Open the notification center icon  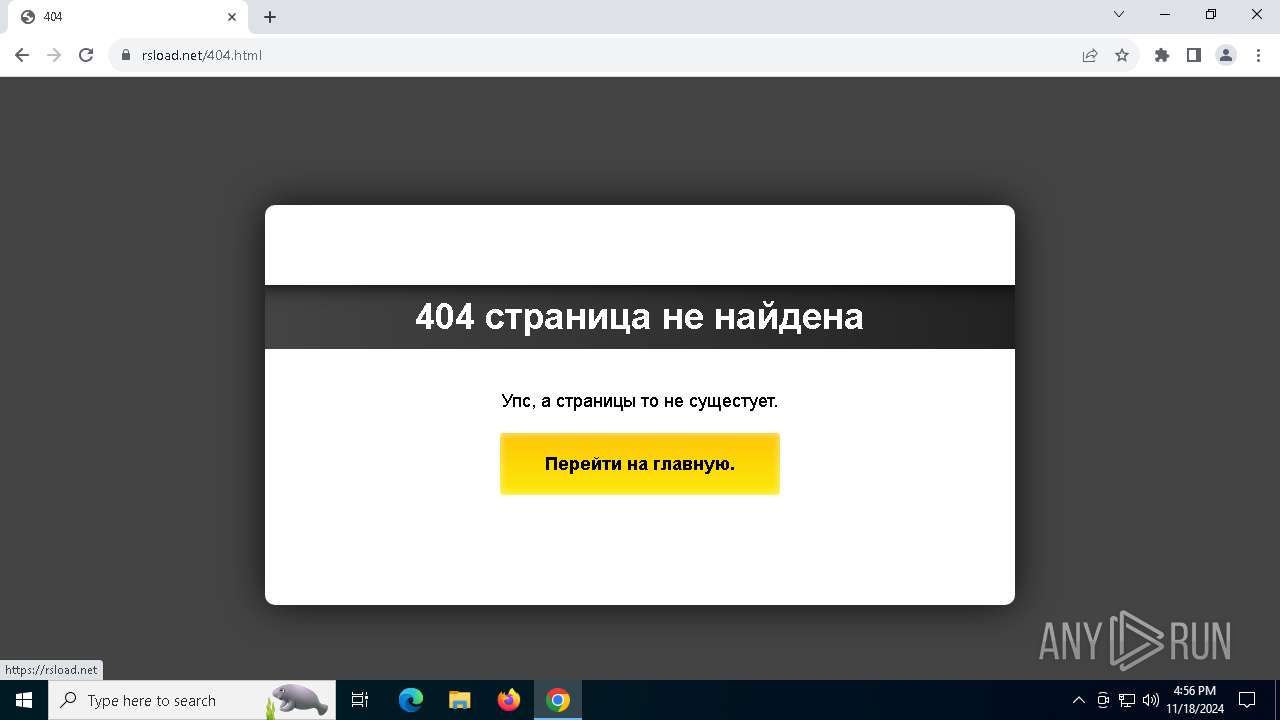(1247, 700)
